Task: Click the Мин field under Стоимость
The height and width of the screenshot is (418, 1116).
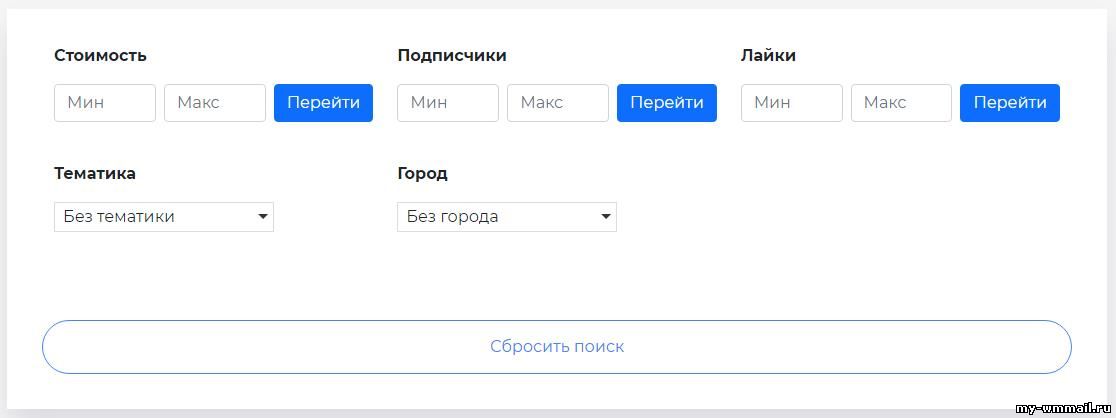Action: click(105, 103)
